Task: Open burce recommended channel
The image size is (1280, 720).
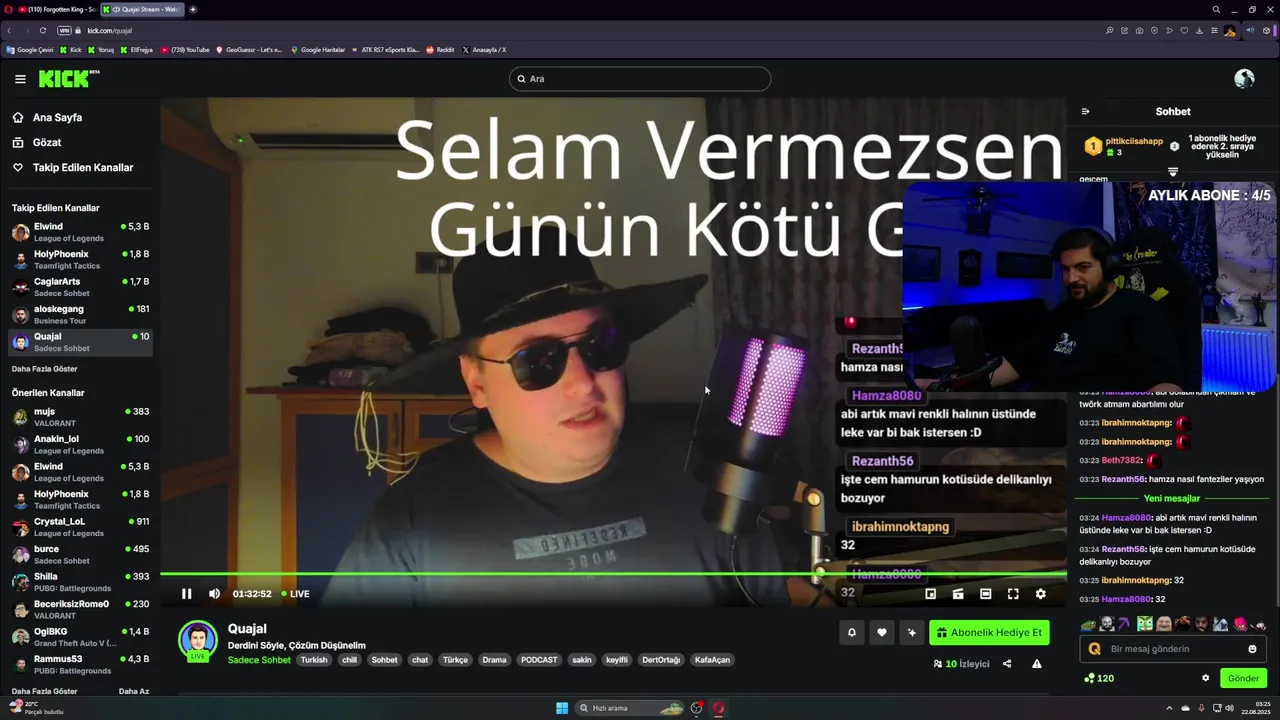Action: [x=80, y=554]
